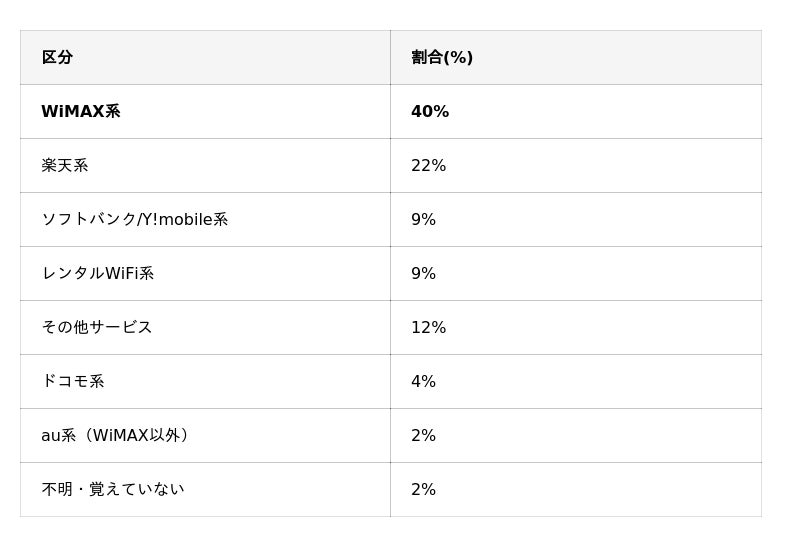Click the 9% value beside ソフトバンク/Y!mobile系
Screen dimensions: 800x547
423,220
